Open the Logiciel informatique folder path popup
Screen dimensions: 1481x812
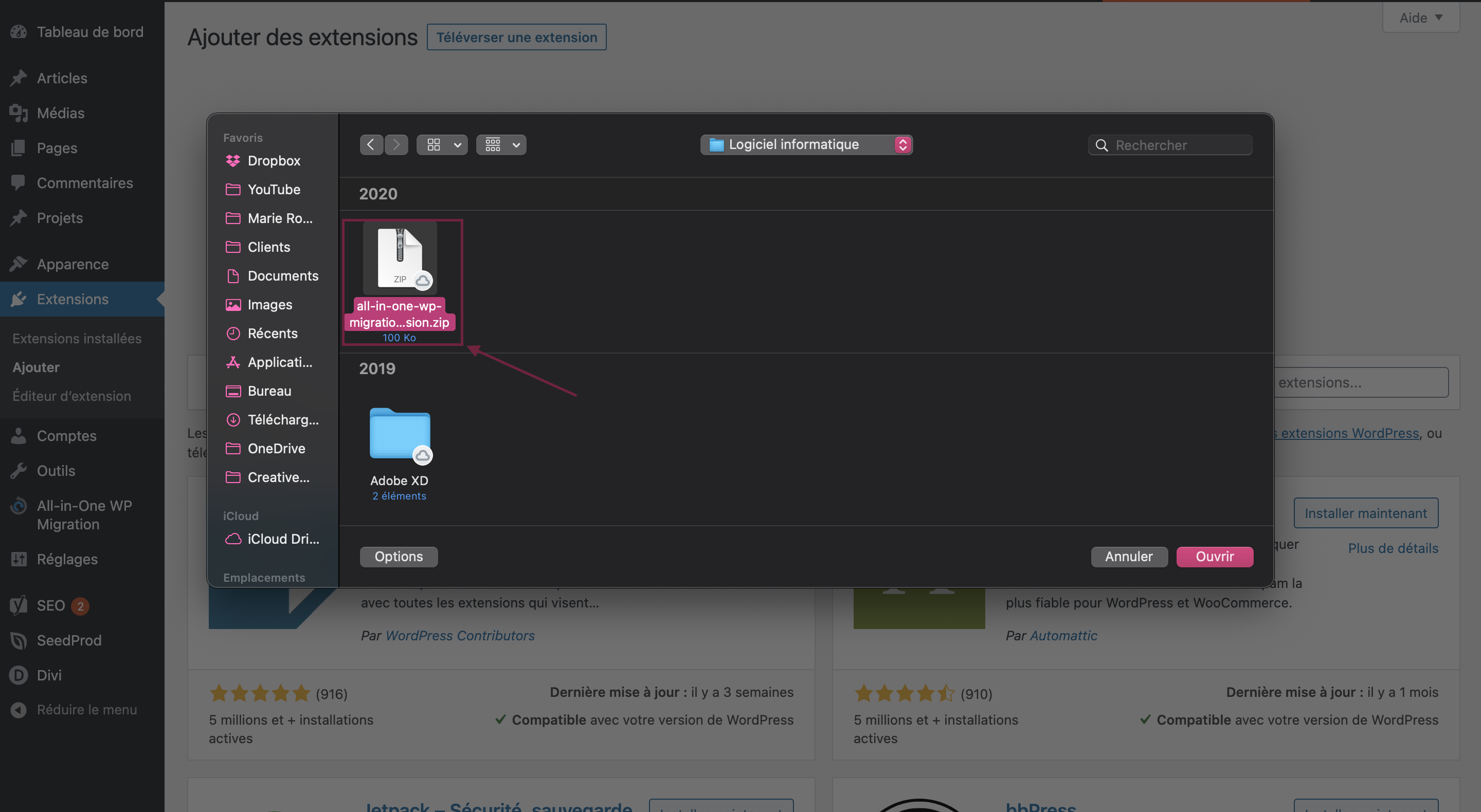click(x=806, y=145)
